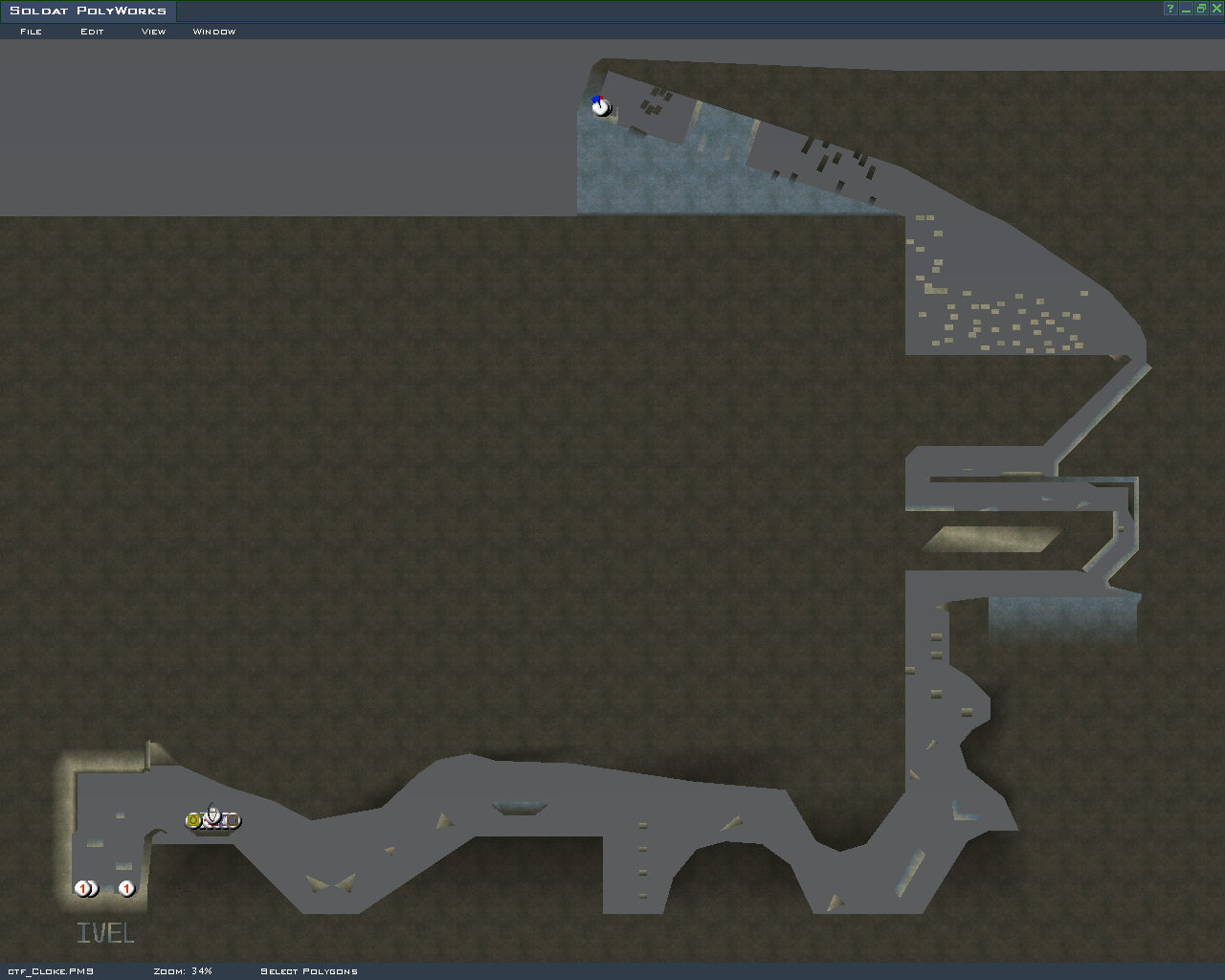
Task: Click the small water pool below right corridor
Action: point(1062,617)
